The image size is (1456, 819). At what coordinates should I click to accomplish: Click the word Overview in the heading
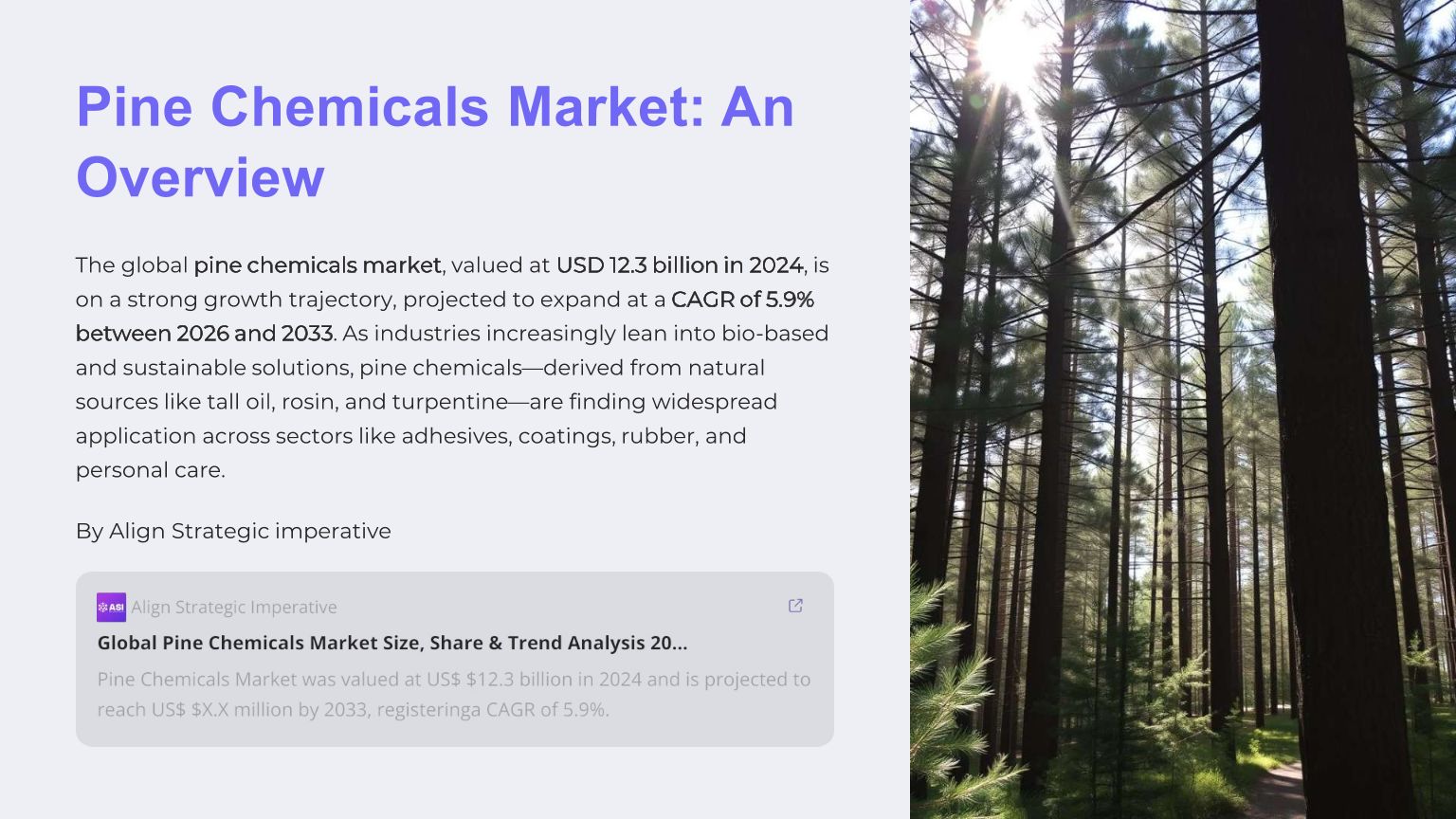(200, 177)
